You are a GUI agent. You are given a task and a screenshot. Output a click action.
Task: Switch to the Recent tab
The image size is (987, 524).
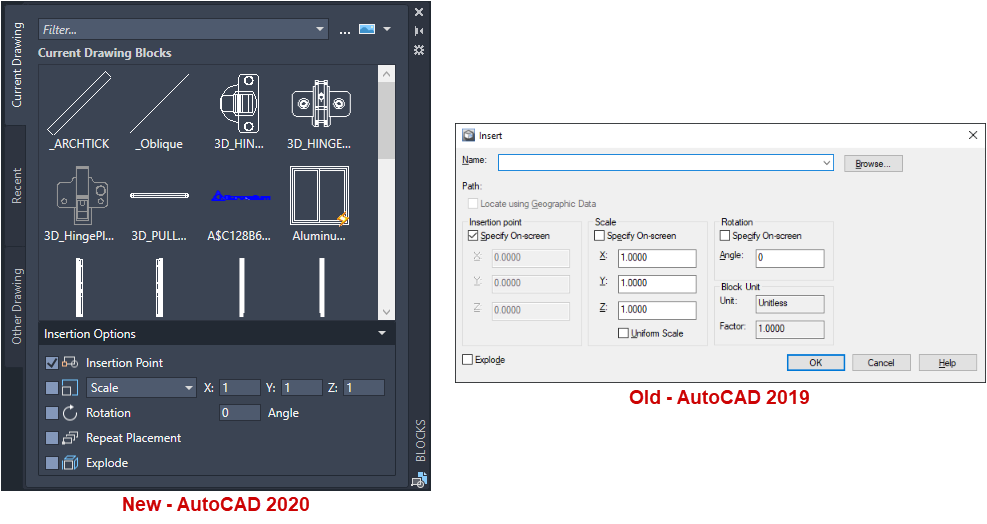(x=16, y=185)
